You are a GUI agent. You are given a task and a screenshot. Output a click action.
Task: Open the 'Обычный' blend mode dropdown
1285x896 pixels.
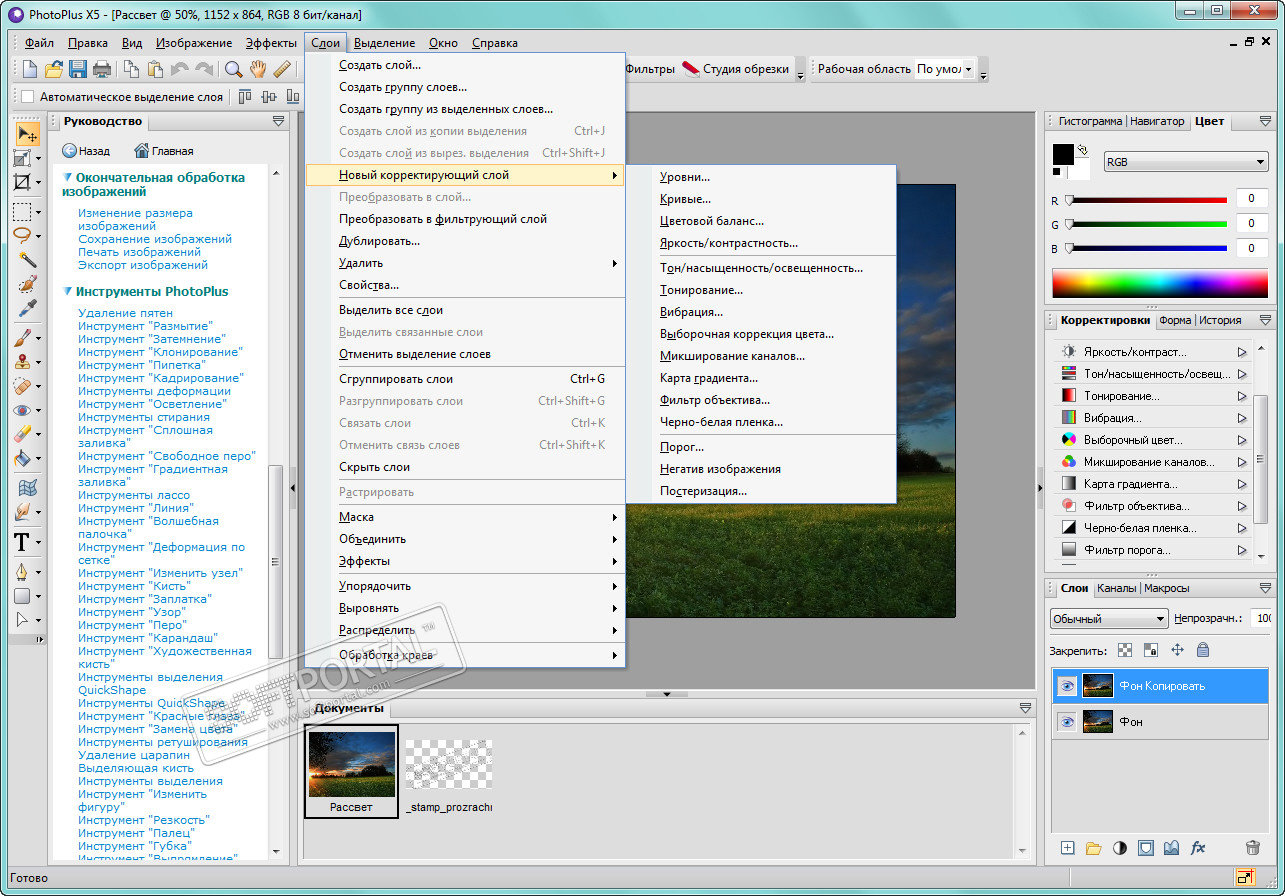click(x=1108, y=619)
